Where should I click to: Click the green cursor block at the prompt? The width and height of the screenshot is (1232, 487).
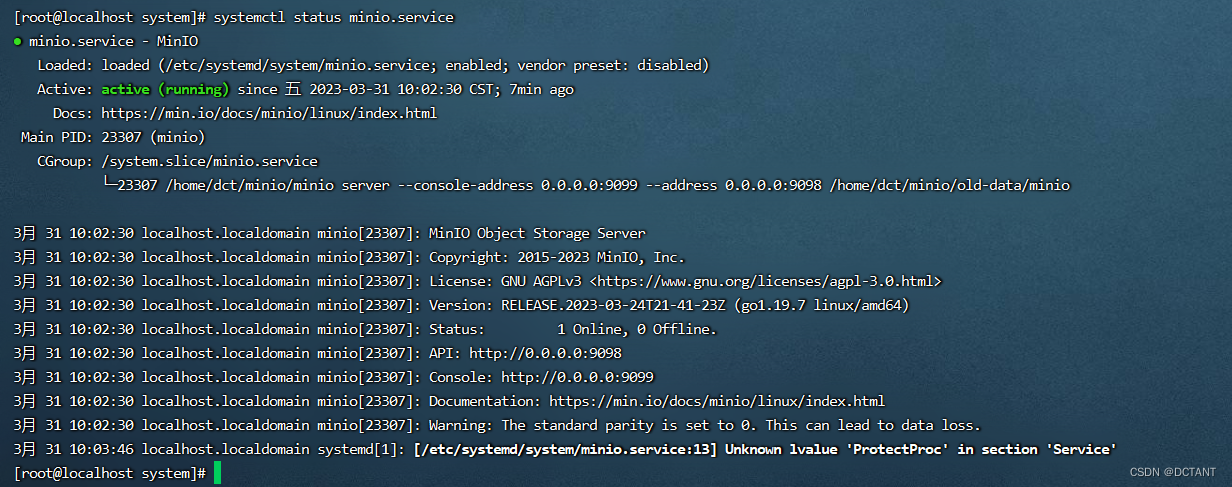coord(217,473)
